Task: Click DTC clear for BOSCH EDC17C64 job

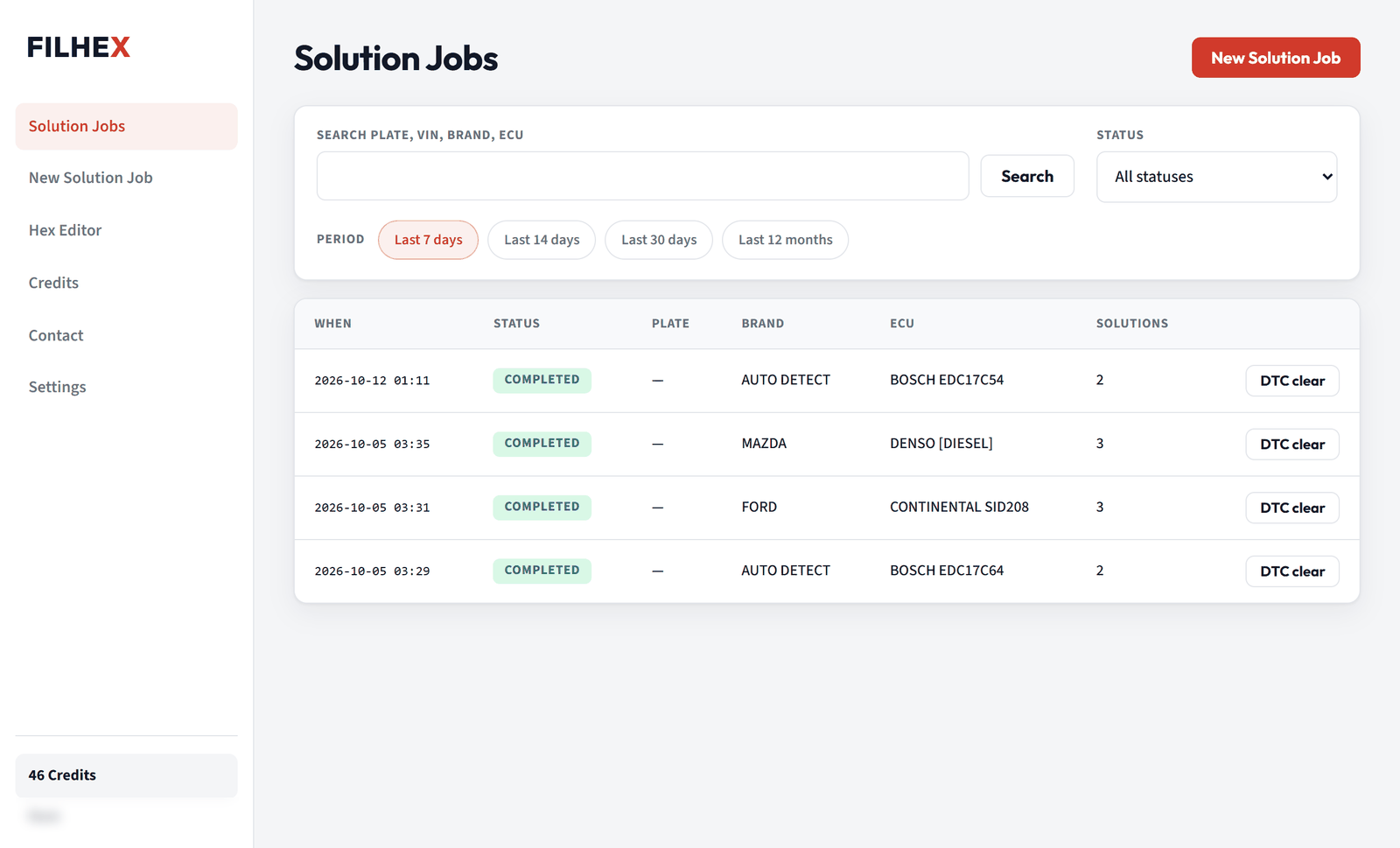Action: (1292, 571)
